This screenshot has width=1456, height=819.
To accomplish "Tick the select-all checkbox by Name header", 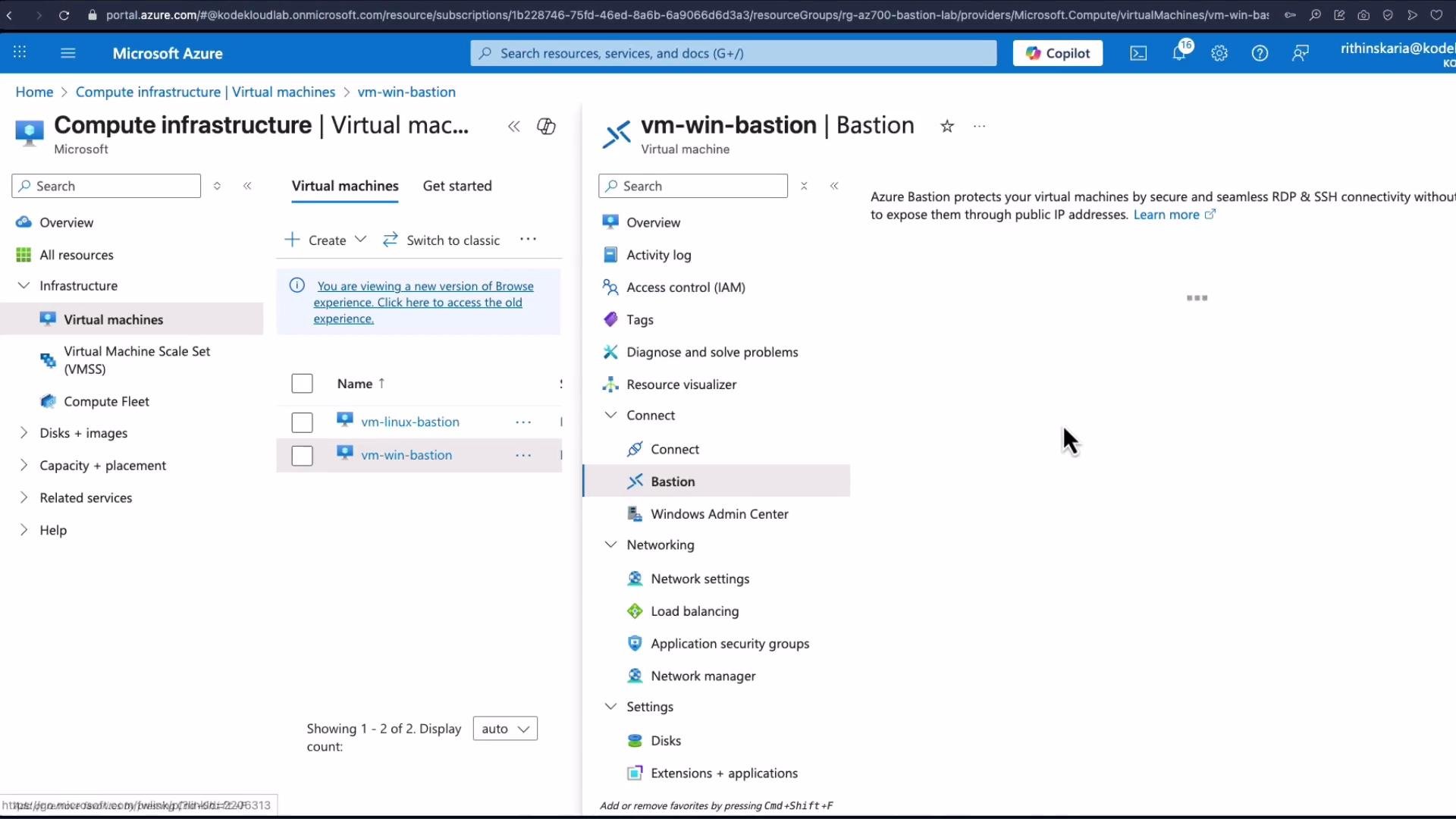I will [302, 384].
